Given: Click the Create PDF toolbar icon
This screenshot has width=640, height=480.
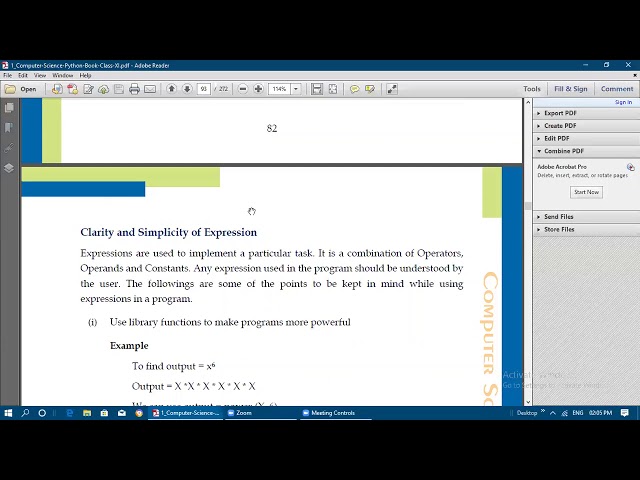Looking at the screenshot, I should coord(73,89).
